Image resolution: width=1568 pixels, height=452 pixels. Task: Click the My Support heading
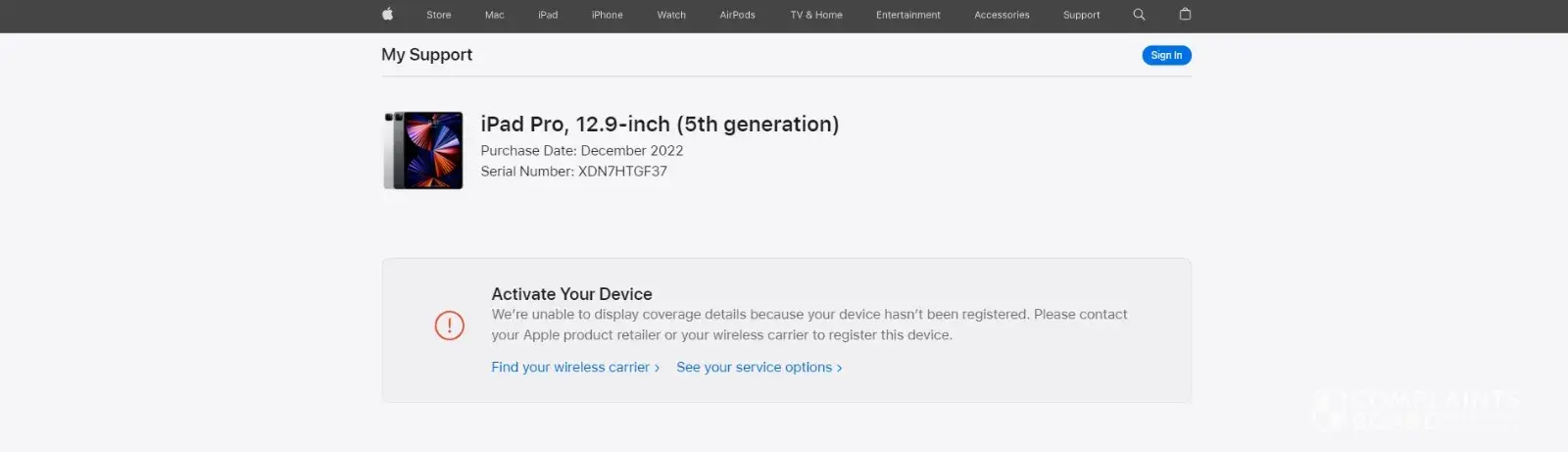pos(426,55)
